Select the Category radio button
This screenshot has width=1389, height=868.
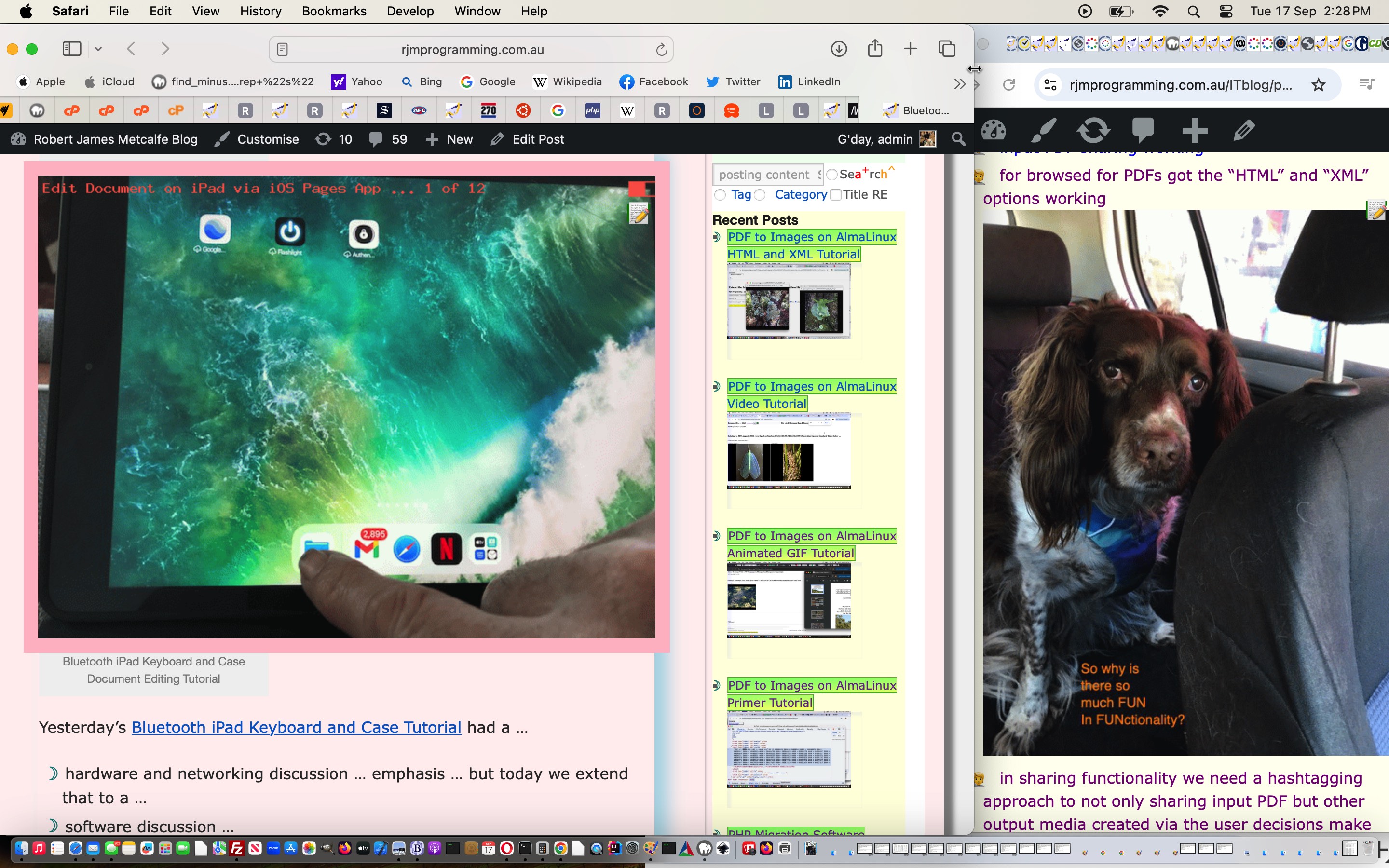[x=759, y=195]
